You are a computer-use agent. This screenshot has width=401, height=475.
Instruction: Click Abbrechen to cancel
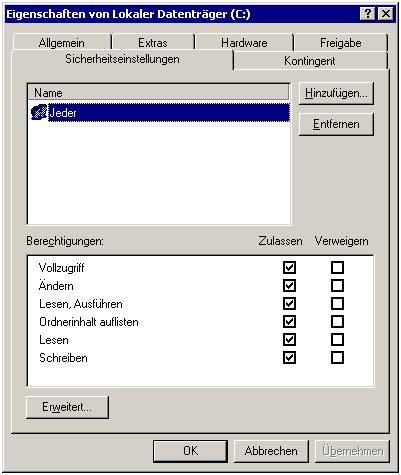point(271,451)
